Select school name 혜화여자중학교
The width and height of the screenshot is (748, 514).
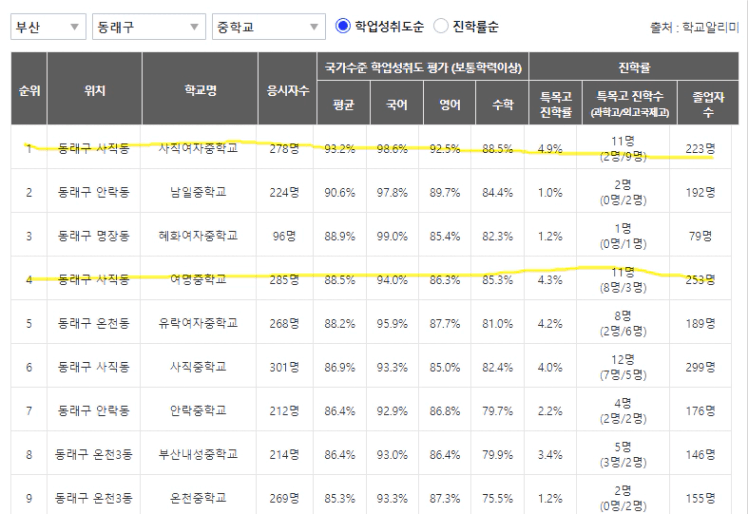coord(198,236)
